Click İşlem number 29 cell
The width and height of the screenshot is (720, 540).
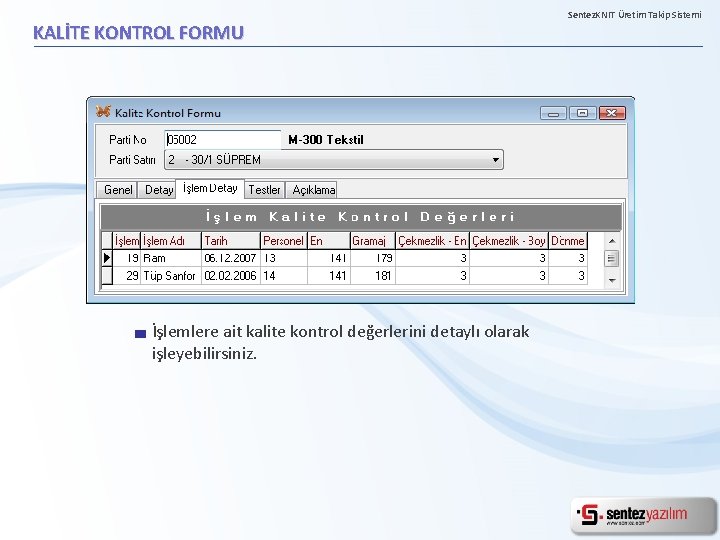126,276
